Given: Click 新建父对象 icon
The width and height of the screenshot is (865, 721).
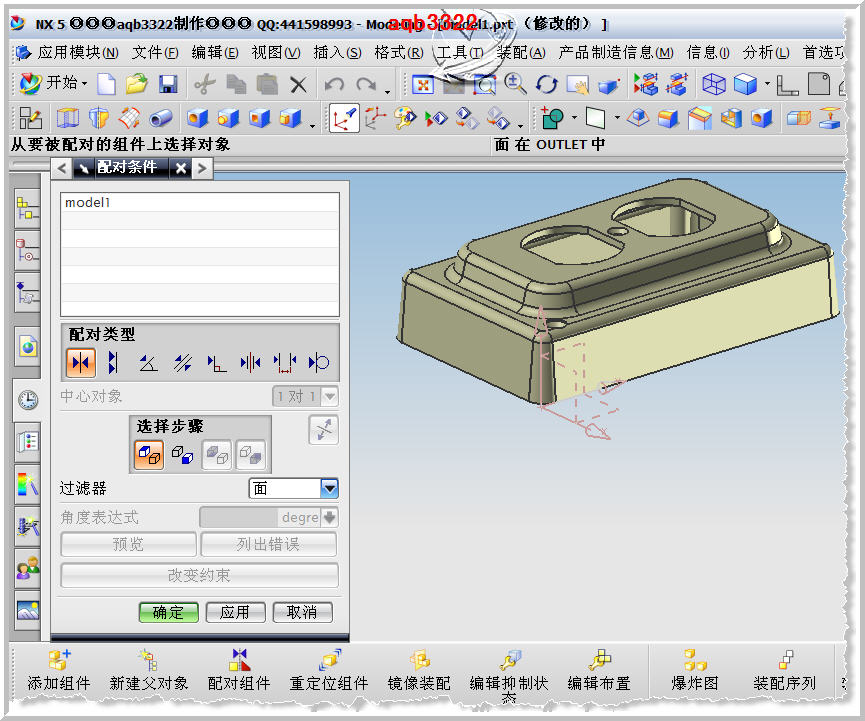Looking at the screenshot, I should (x=148, y=670).
